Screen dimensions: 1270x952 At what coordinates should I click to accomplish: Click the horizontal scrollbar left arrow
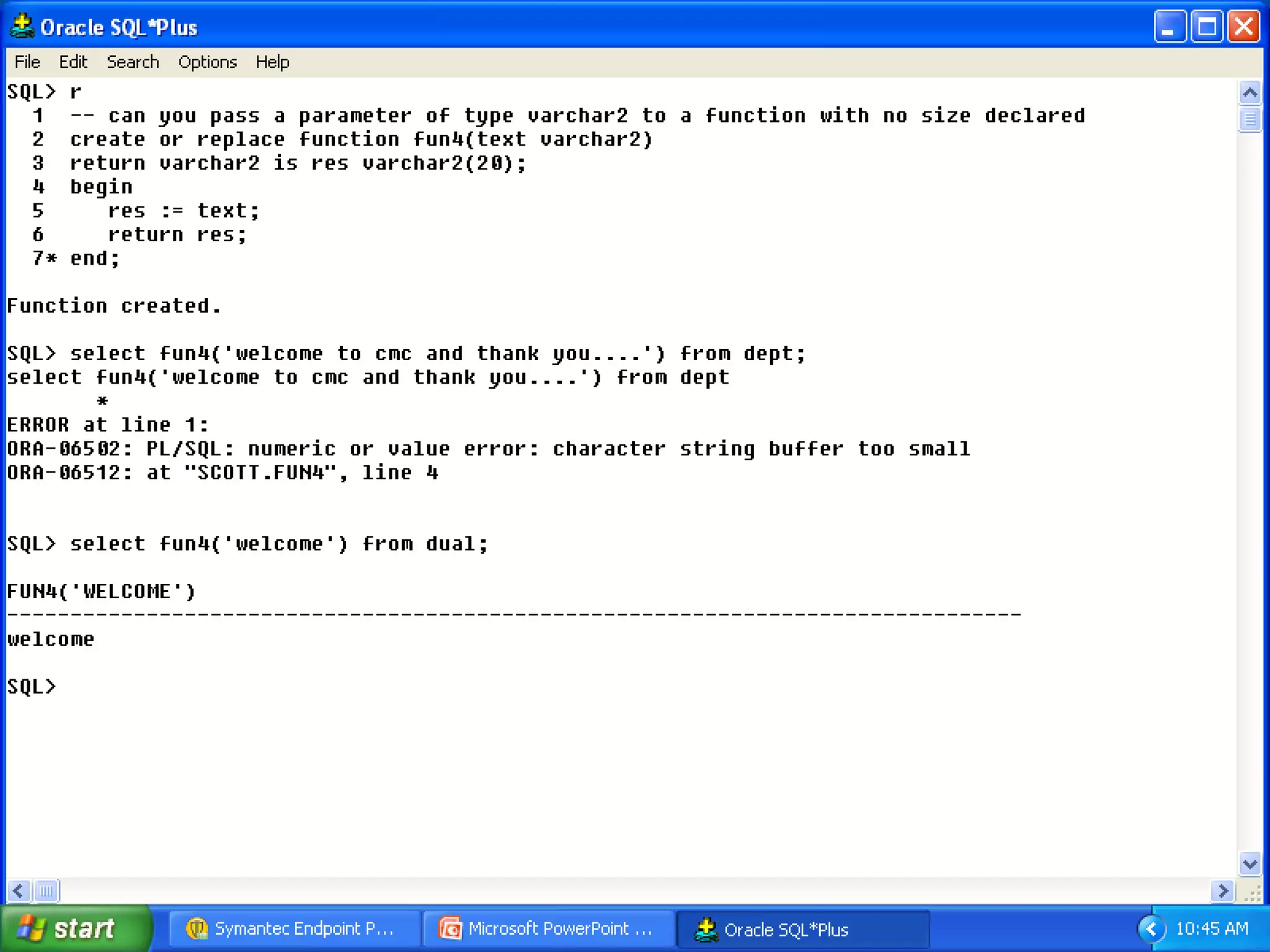(18, 891)
